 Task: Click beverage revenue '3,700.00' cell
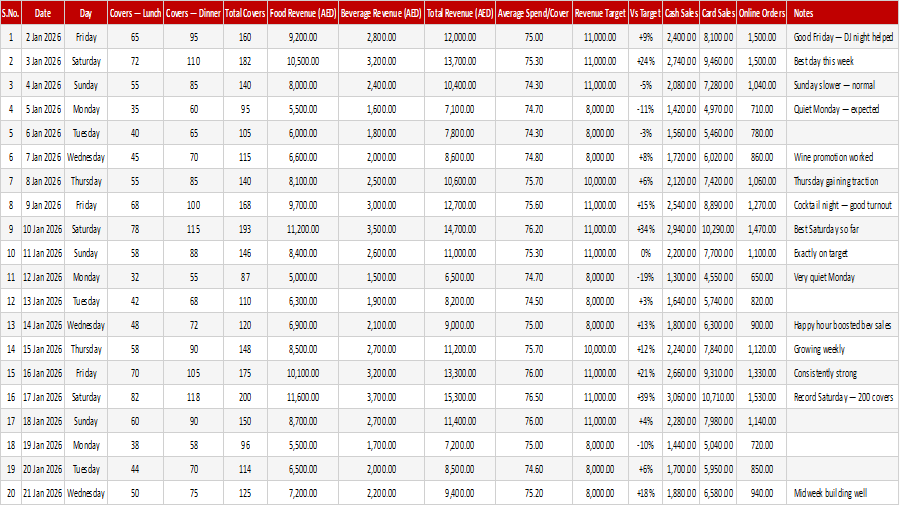click(382, 397)
